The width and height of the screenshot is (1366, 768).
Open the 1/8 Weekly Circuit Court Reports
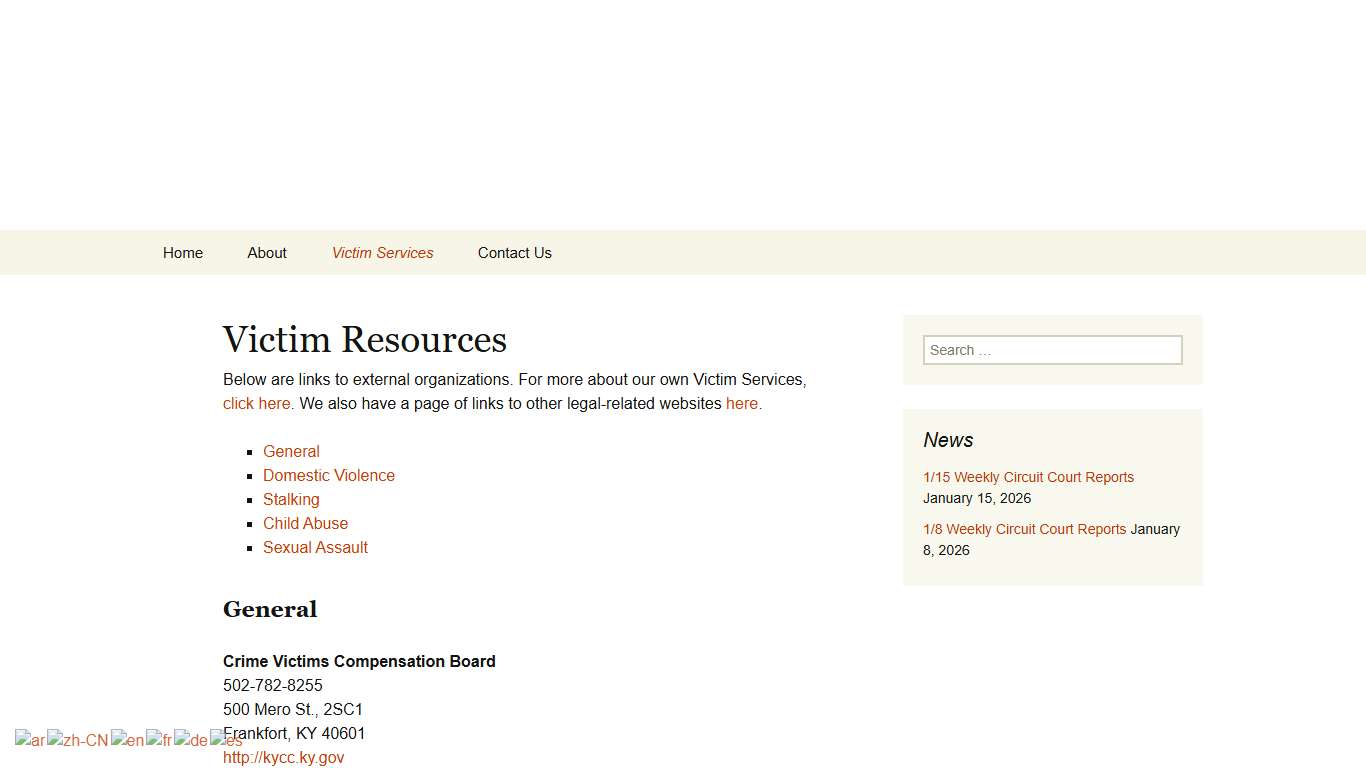pos(1024,529)
